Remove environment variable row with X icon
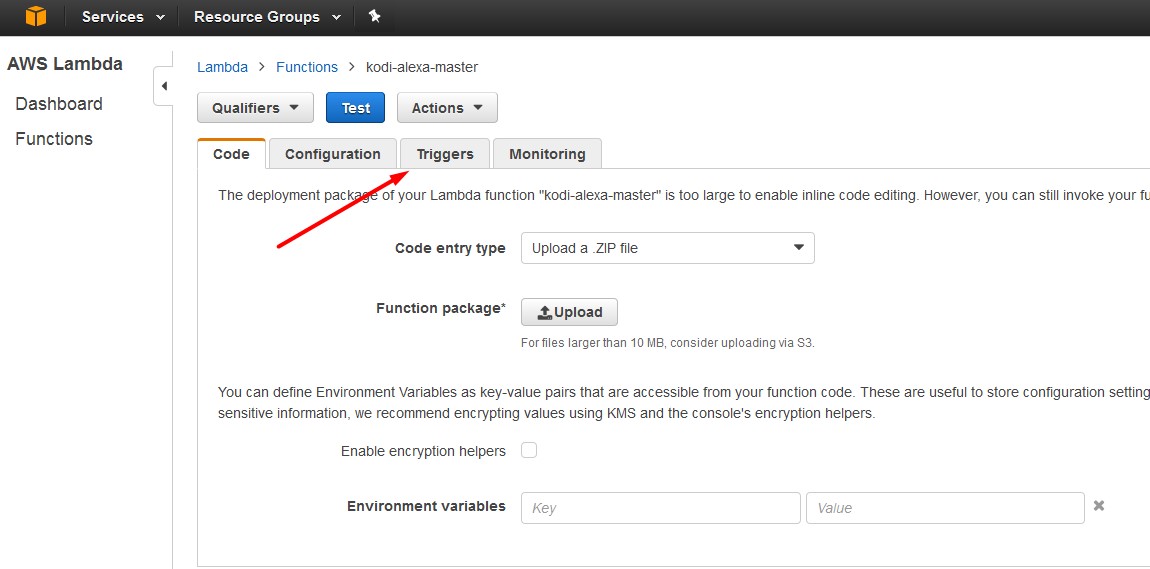This screenshot has height=569, width=1150. point(1099,506)
